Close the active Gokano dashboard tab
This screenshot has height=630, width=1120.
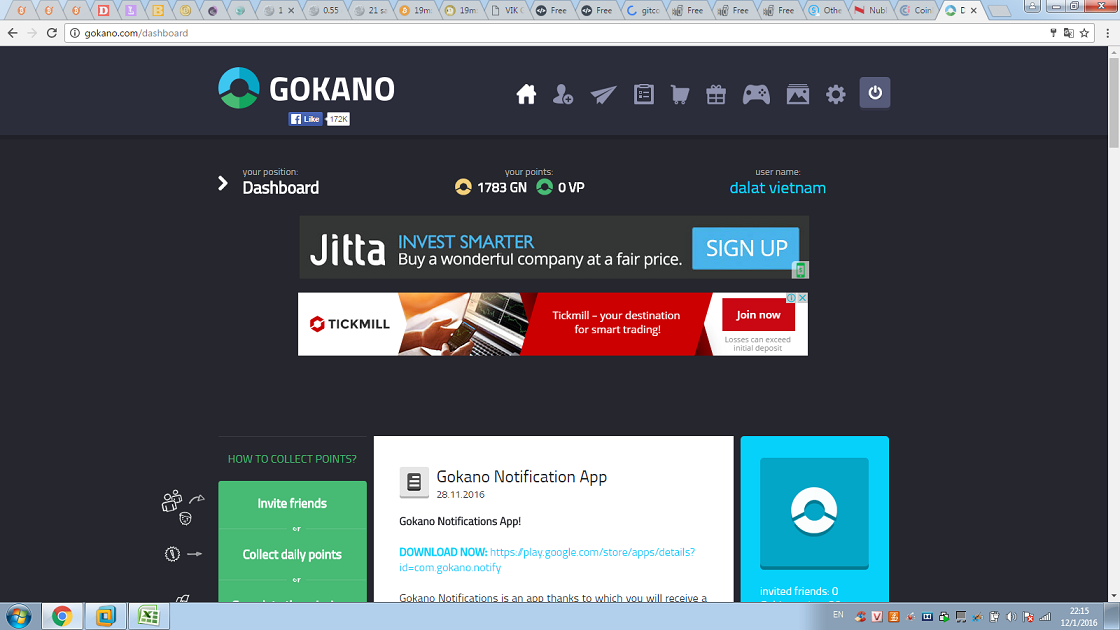974,11
